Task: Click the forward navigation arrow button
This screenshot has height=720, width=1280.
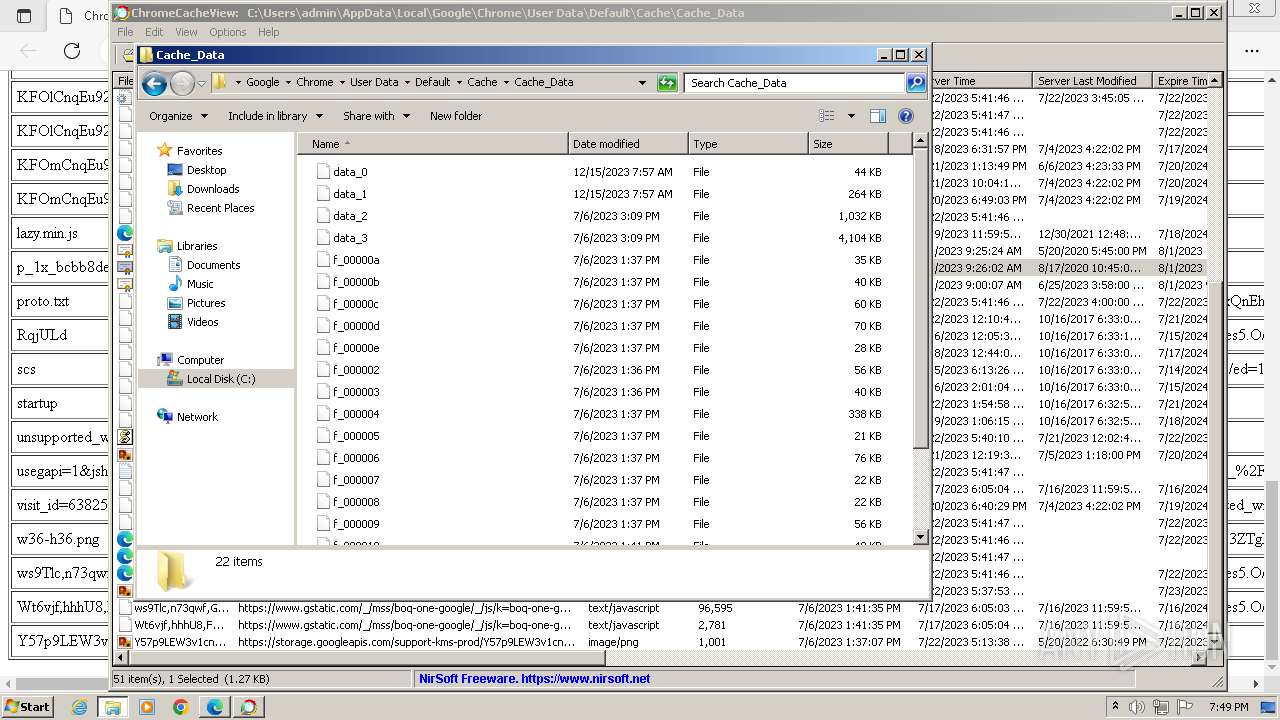Action: (x=182, y=83)
